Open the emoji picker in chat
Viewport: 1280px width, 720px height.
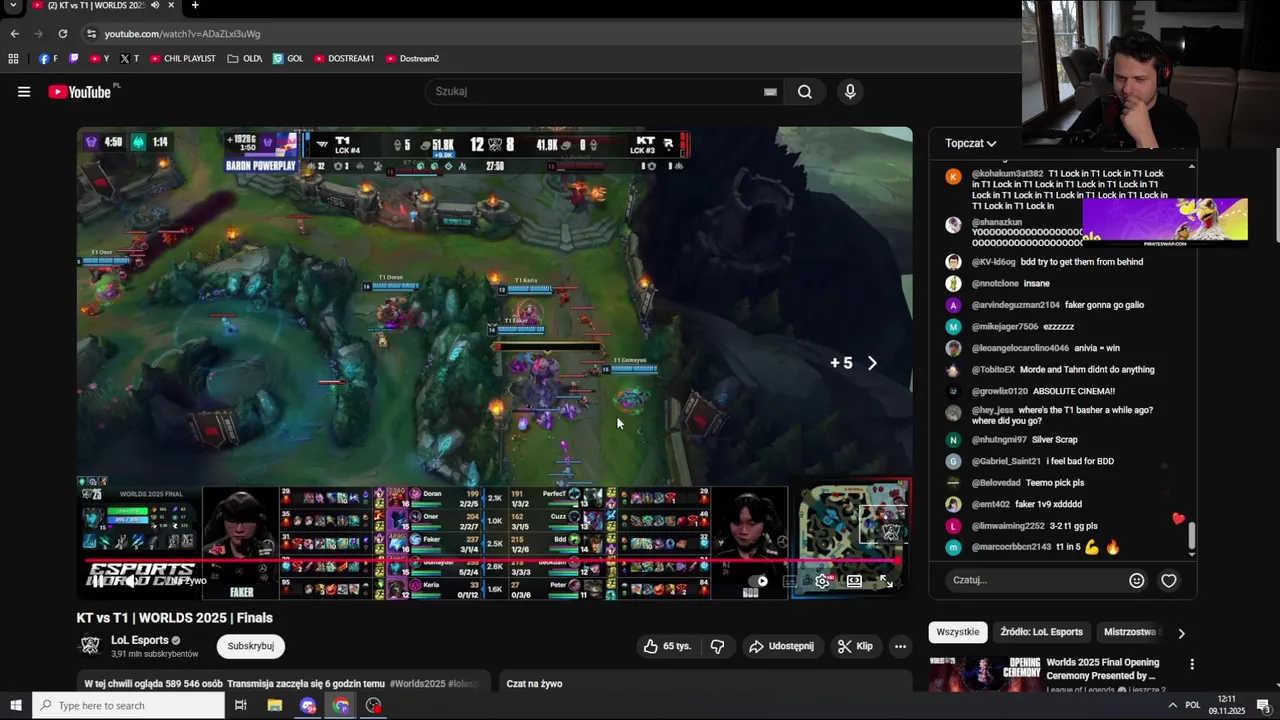tap(1137, 580)
